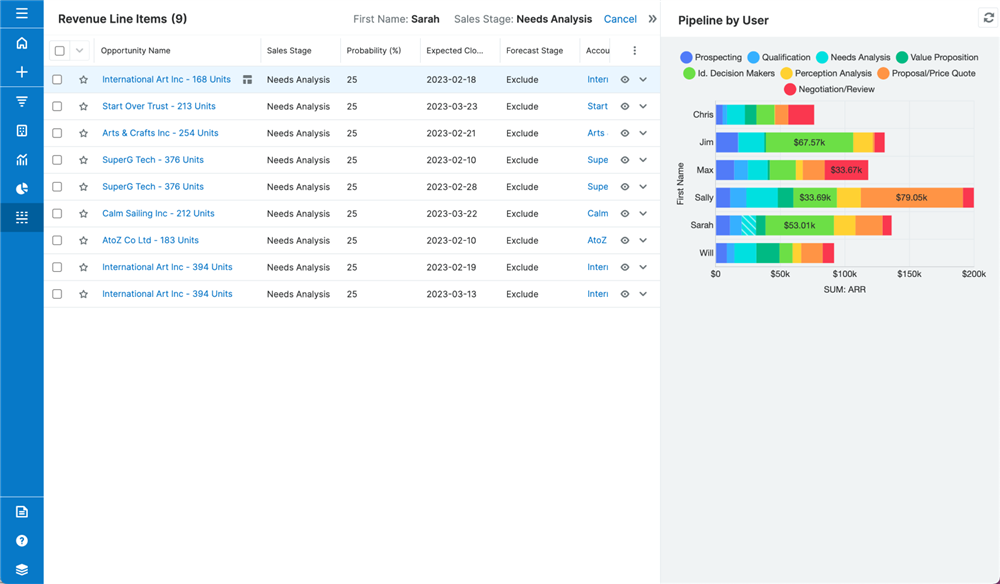Image resolution: width=1000 pixels, height=584 pixels.
Task: Toggle the select-all checkbox in table header
Action: tap(59, 51)
